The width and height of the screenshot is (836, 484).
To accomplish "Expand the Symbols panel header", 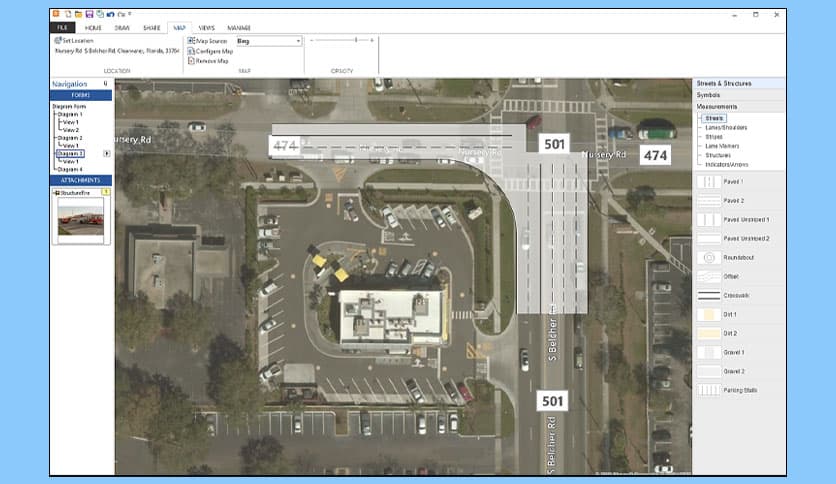I will point(738,95).
